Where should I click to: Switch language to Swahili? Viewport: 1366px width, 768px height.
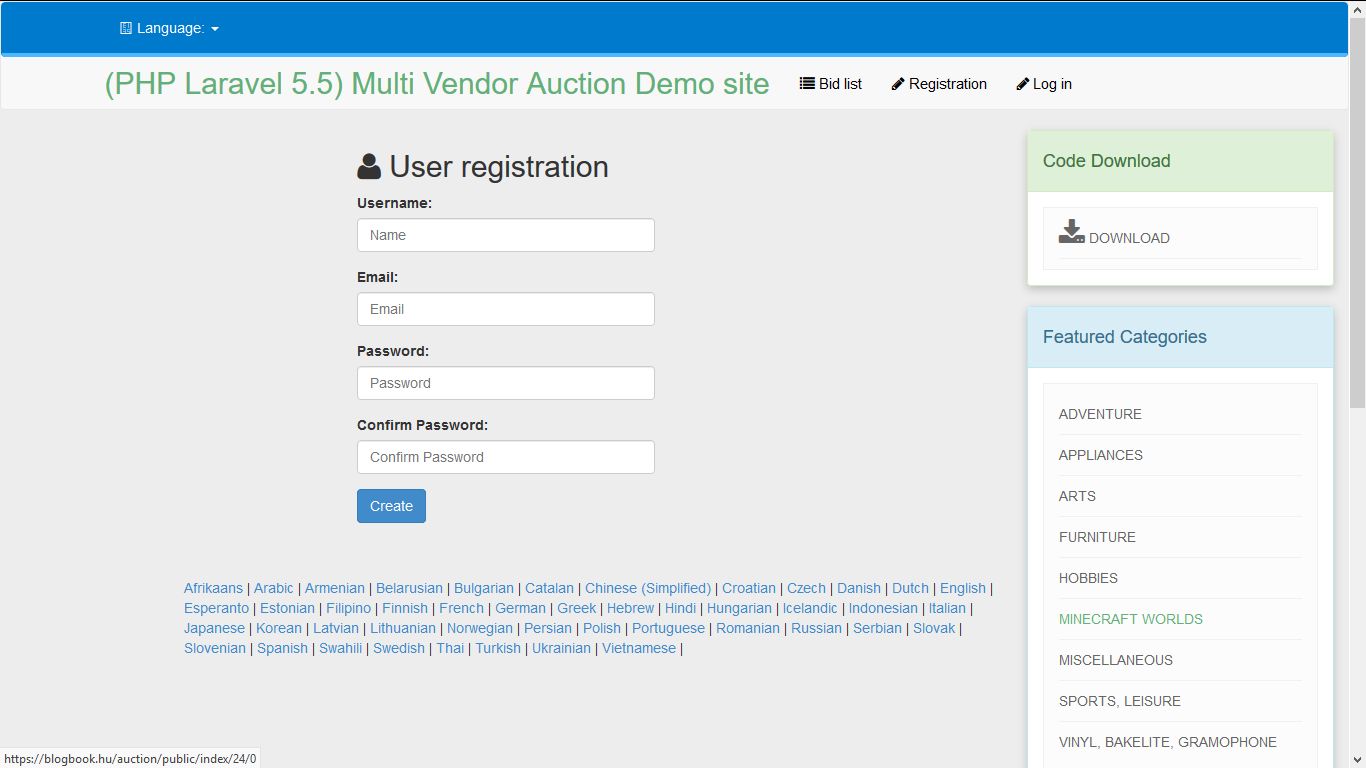pyautogui.click(x=341, y=648)
